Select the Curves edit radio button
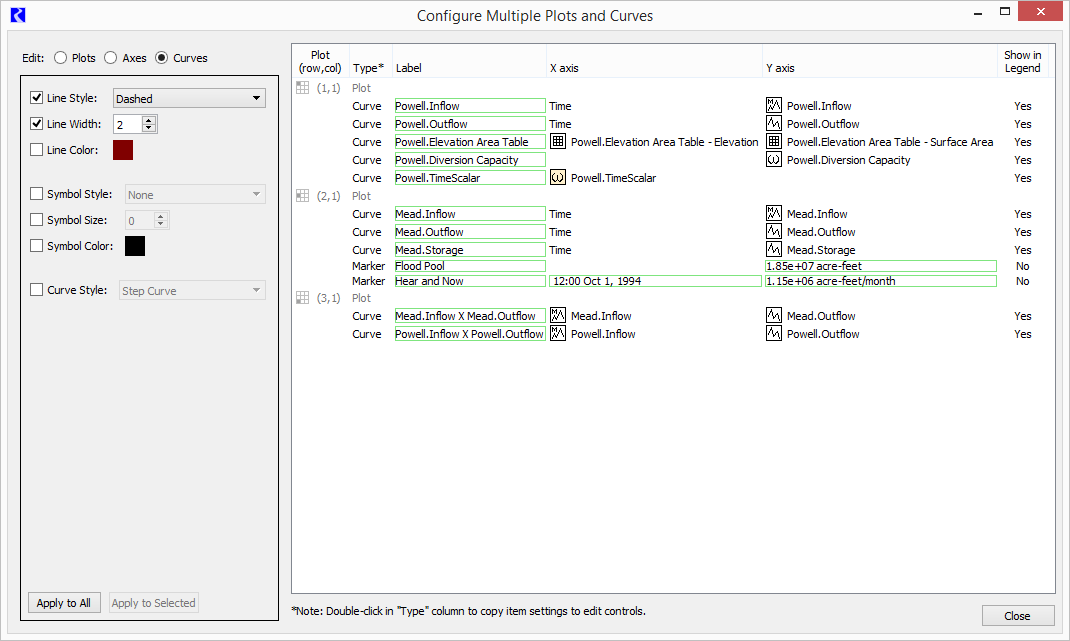This screenshot has height=641, width=1070. (x=162, y=58)
